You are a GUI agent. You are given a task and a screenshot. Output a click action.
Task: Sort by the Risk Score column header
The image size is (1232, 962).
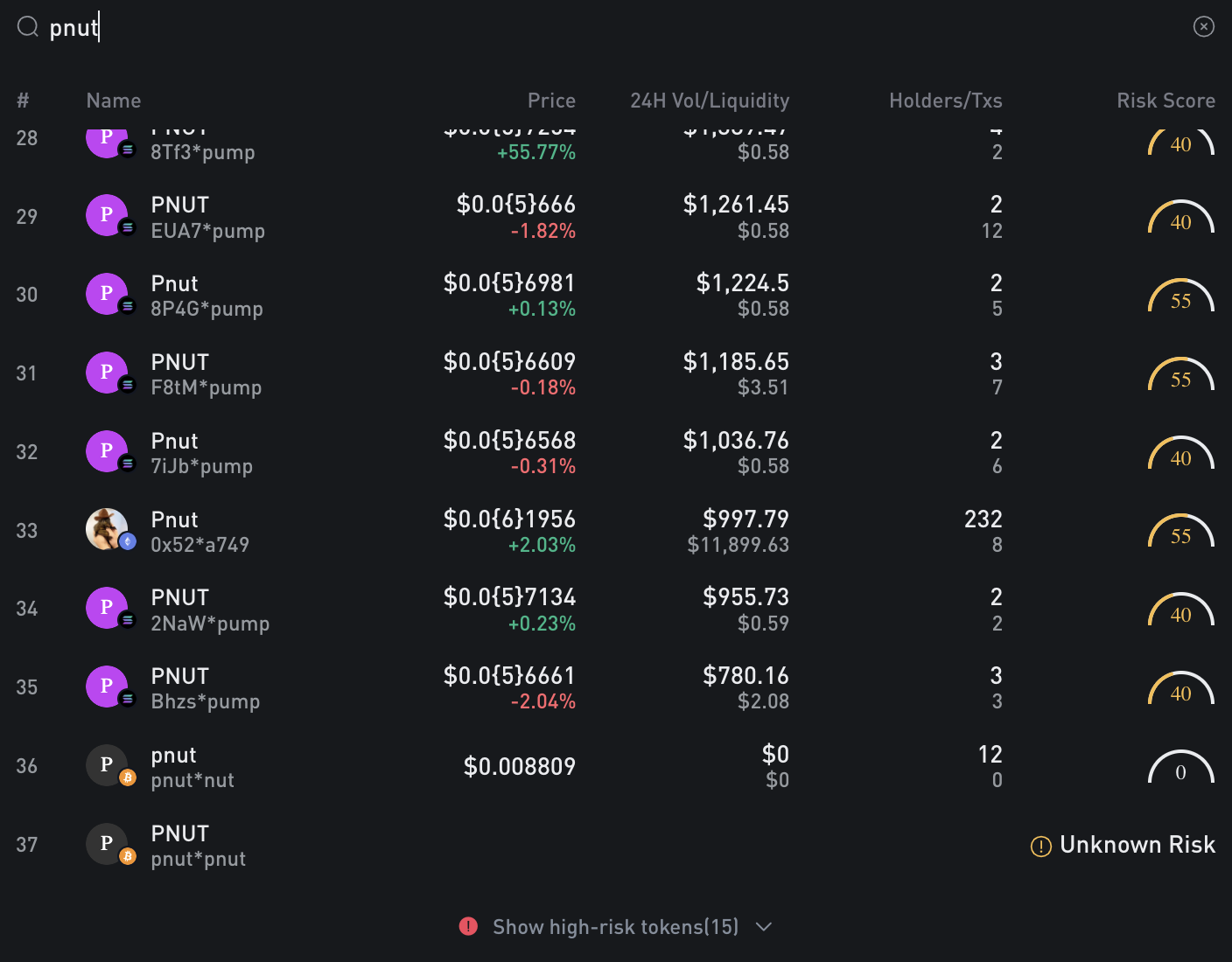[x=1165, y=101]
